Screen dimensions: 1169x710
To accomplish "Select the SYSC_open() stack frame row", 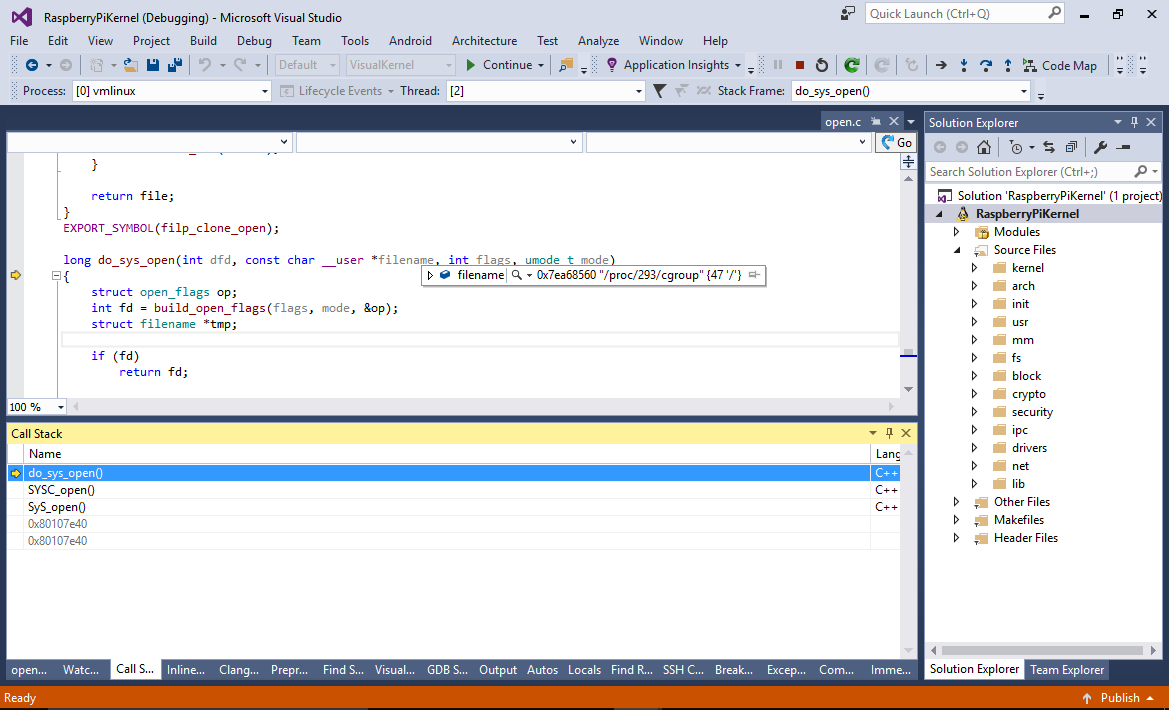I will 438,490.
